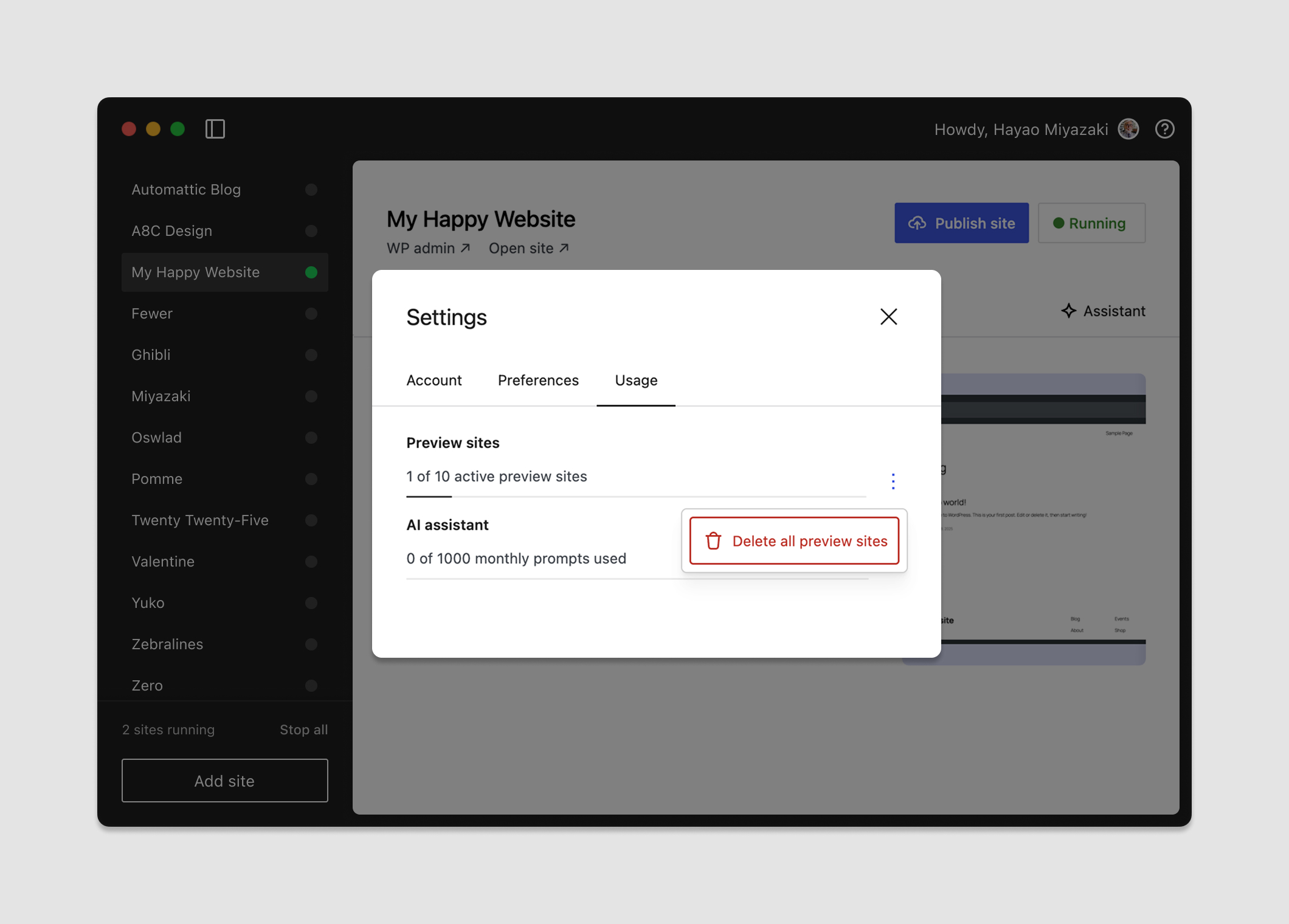Click the Publish site button
1289x924 pixels.
coord(961,223)
